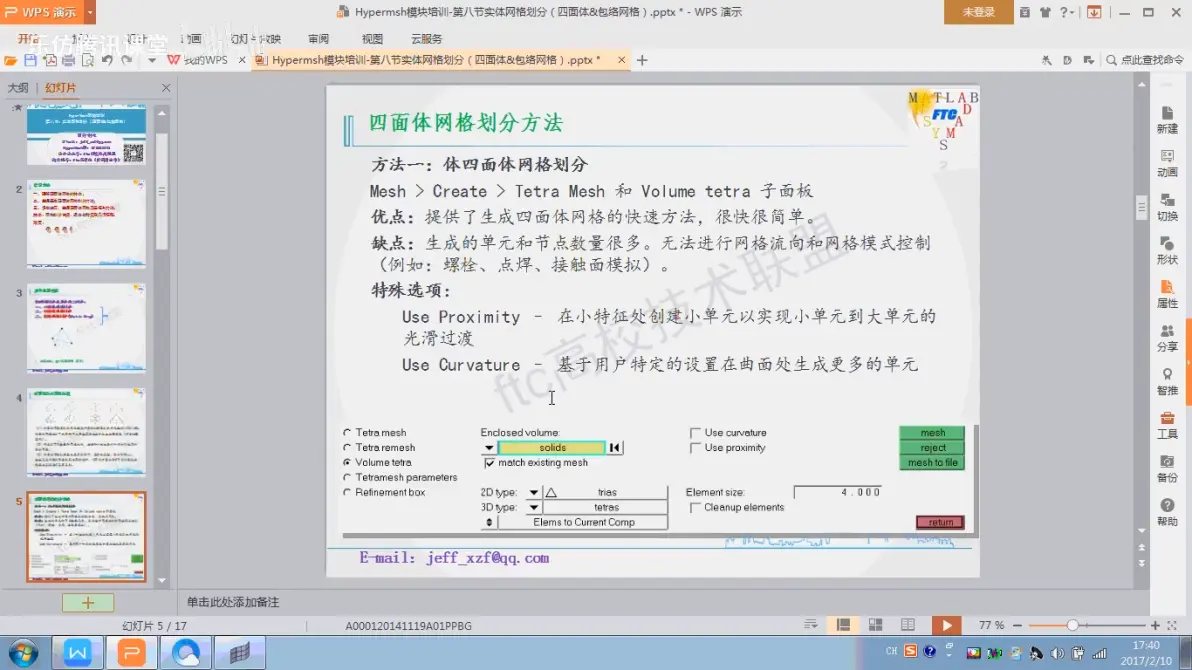Open the Share (分享) sidebar panel
The image size is (1192, 670).
click(x=1167, y=338)
